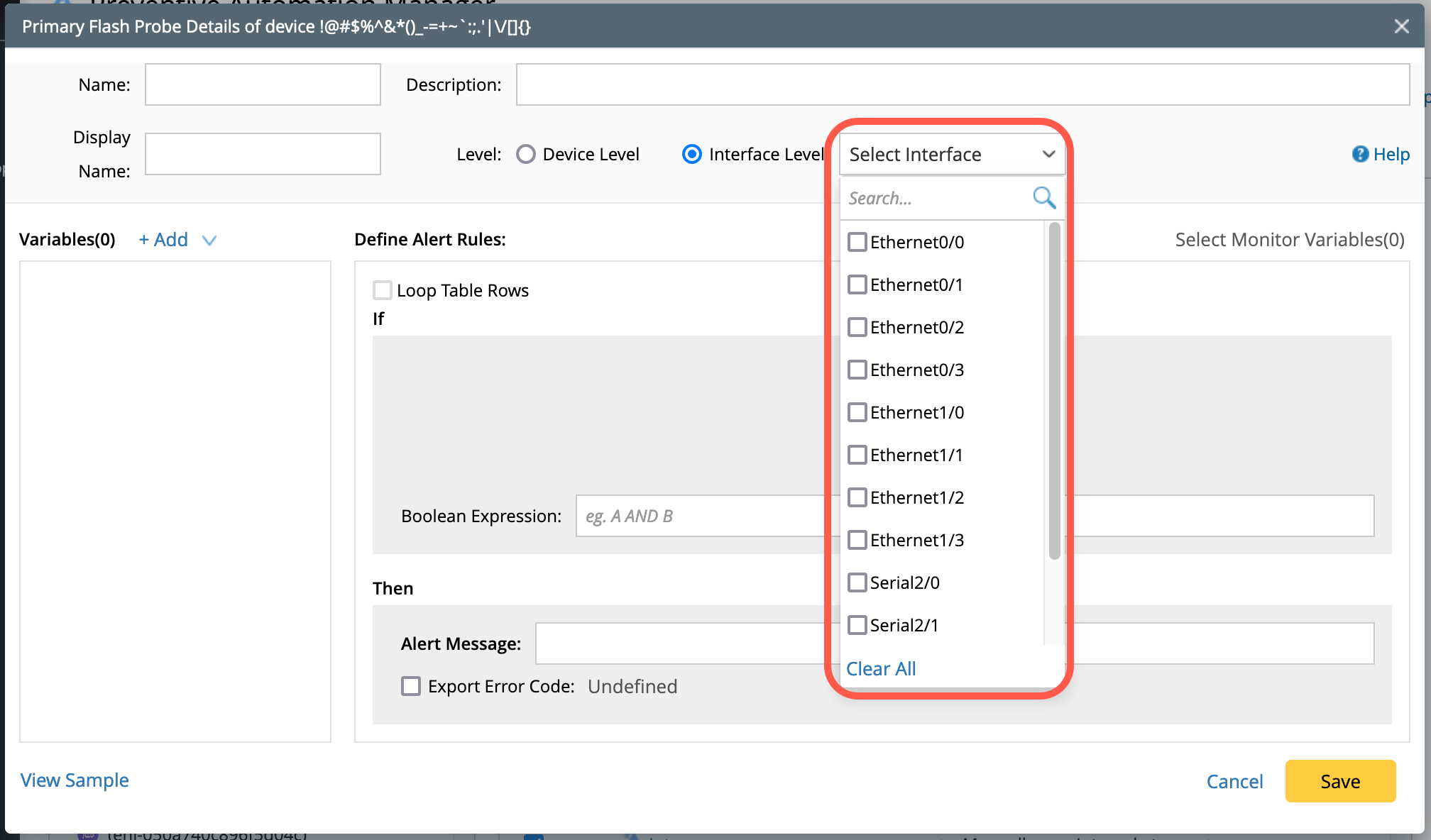Toggle the Export Error Code checkbox

point(411,686)
